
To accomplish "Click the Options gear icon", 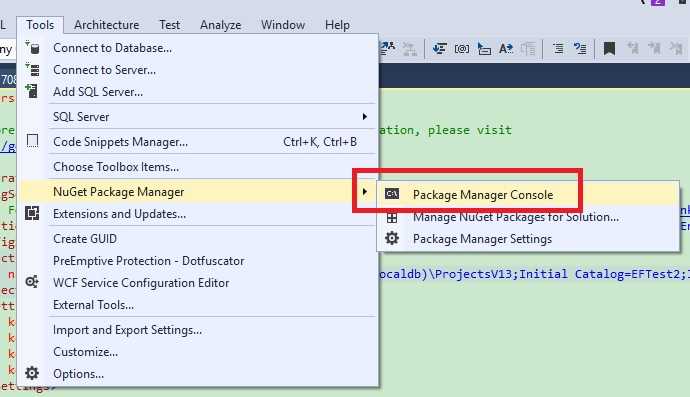I will (x=32, y=373).
